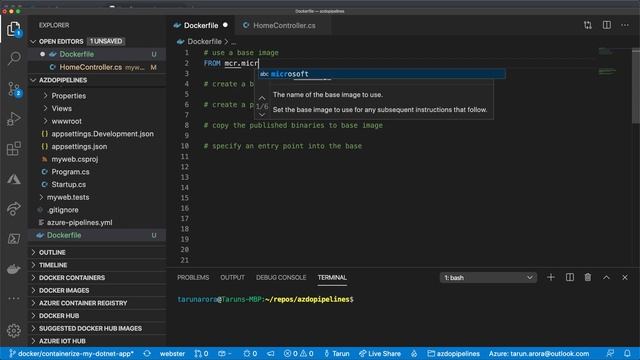
Task: Open the PowerShell terminal-style activity icon
Action: (x=14, y=239)
